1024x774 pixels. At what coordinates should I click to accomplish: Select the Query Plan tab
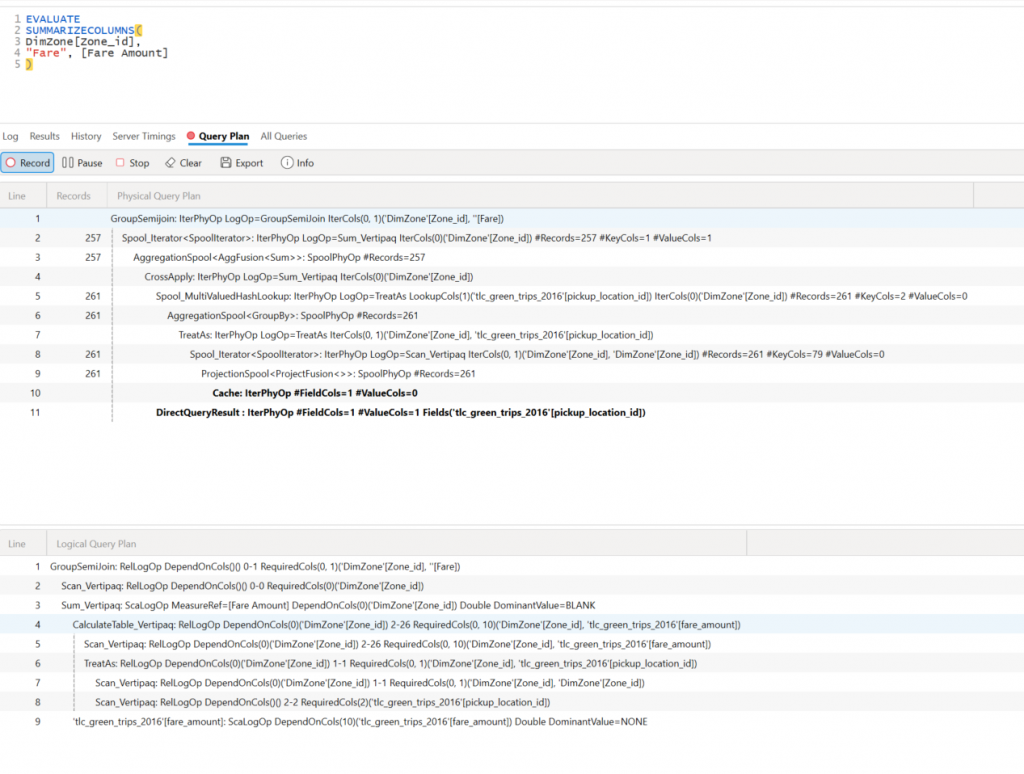pos(223,136)
